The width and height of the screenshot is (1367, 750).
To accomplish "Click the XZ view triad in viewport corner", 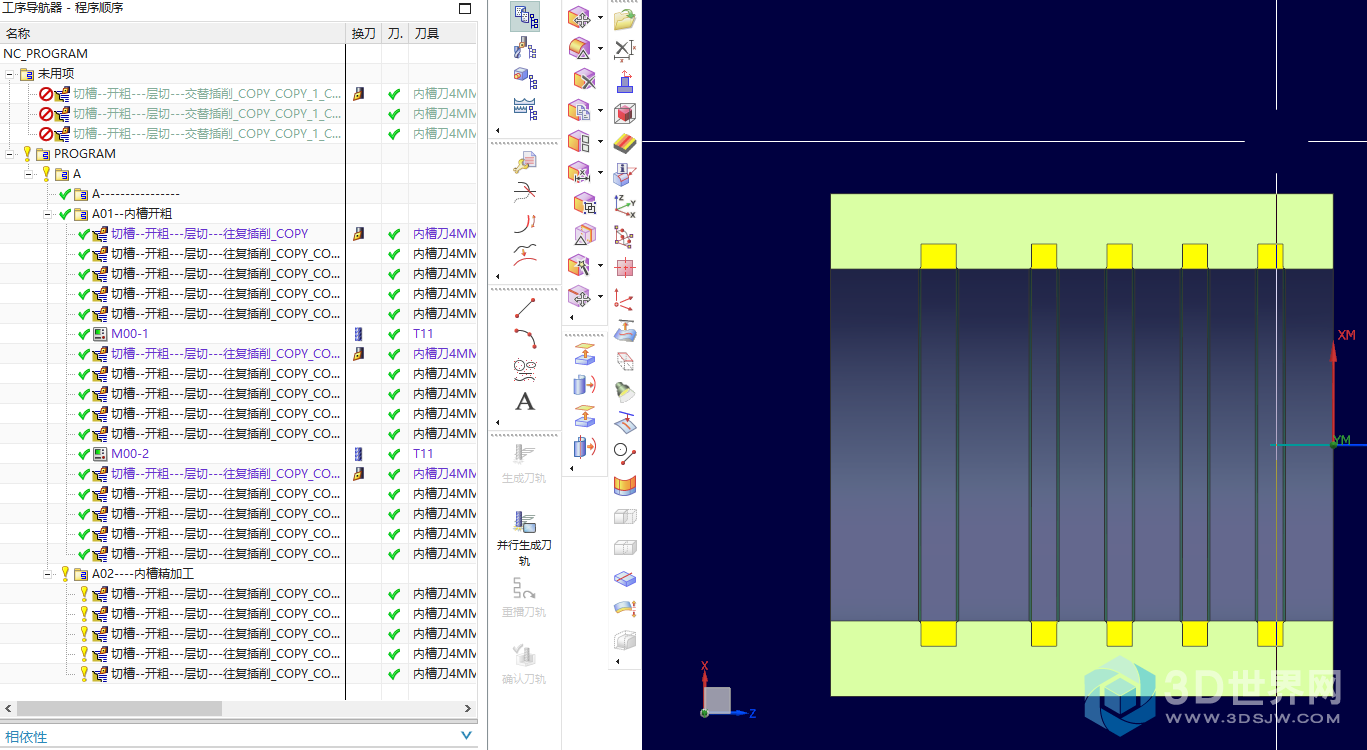I will pos(727,692).
